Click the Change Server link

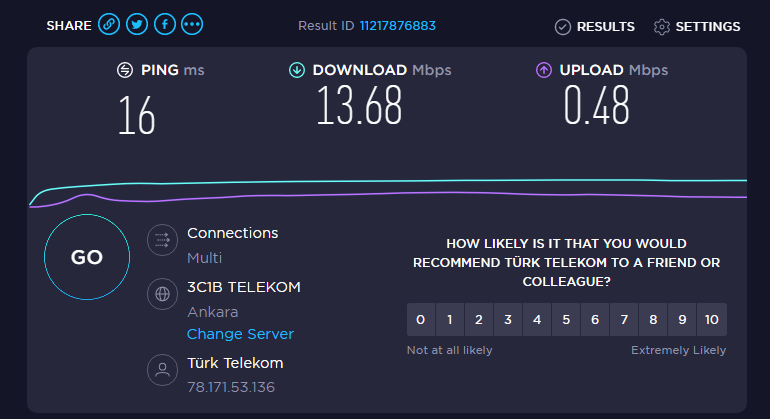(x=240, y=334)
